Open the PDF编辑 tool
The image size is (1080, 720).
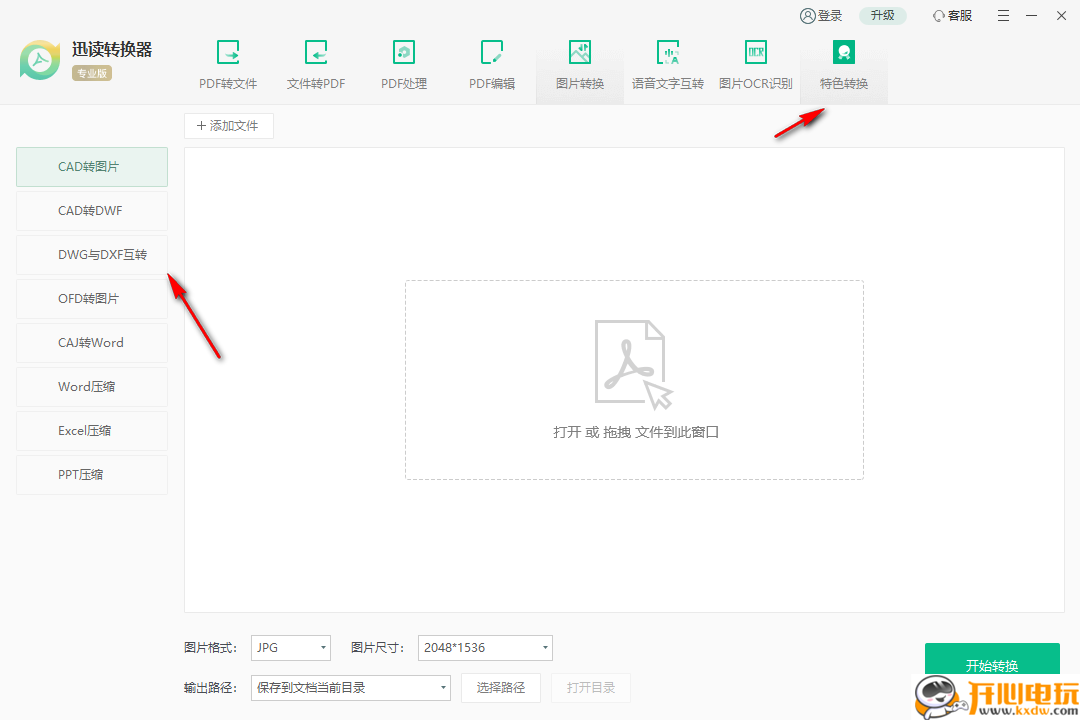point(492,63)
